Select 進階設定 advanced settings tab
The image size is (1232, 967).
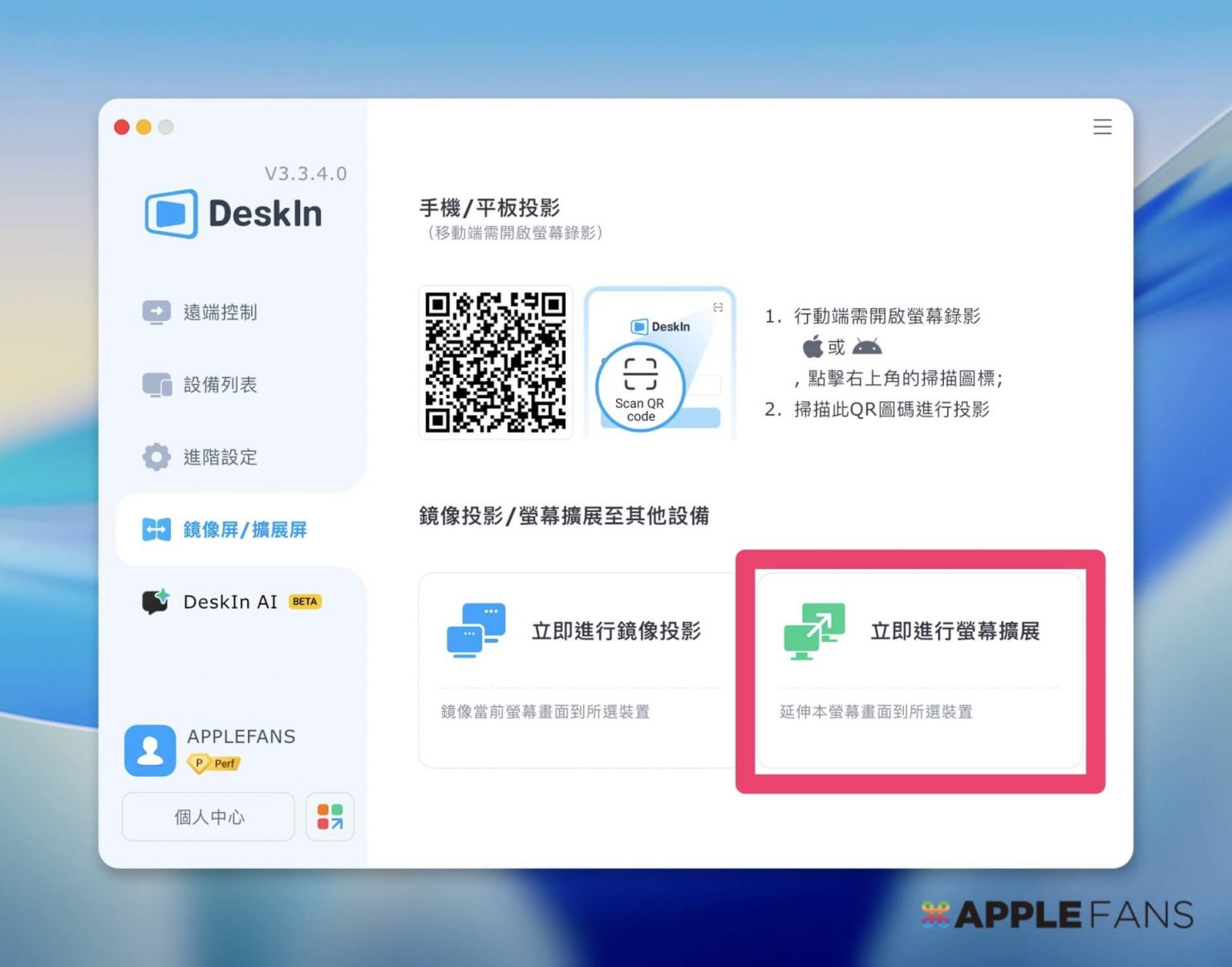pyautogui.click(x=220, y=457)
